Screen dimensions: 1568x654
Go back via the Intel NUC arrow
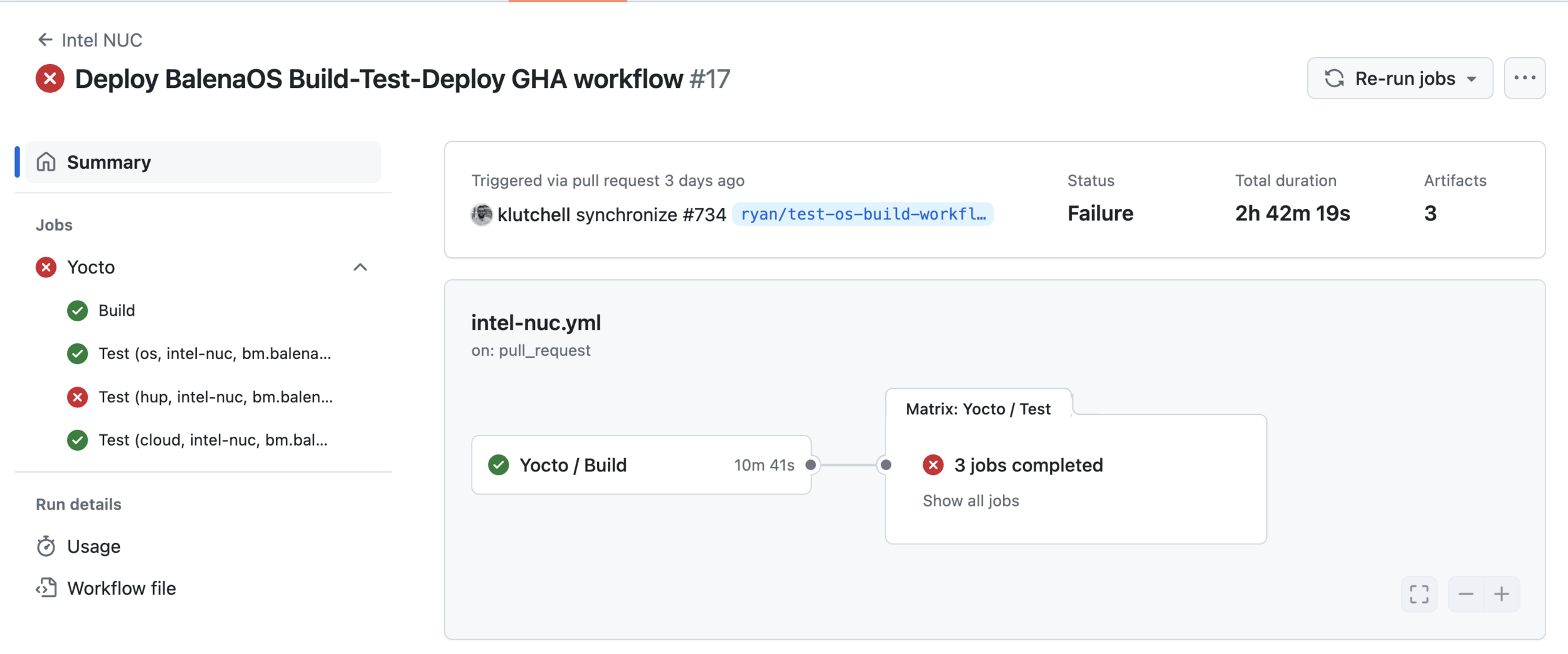[45, 40]
